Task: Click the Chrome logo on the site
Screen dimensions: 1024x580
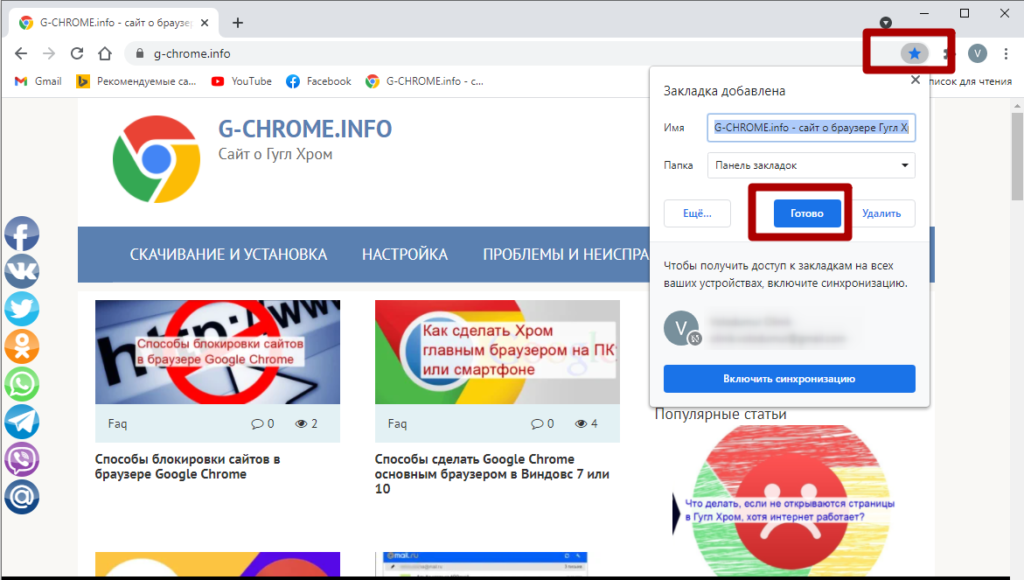Action: 156,159
